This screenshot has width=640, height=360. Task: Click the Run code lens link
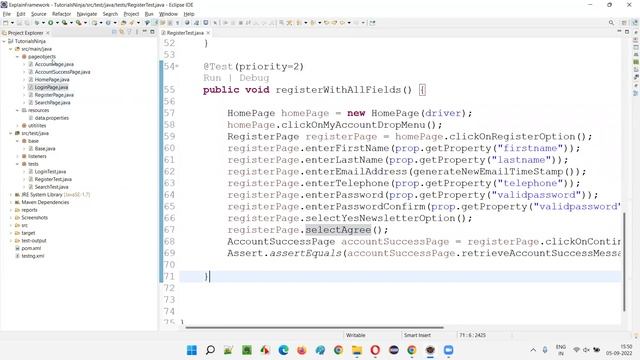(x=212, y=78)
